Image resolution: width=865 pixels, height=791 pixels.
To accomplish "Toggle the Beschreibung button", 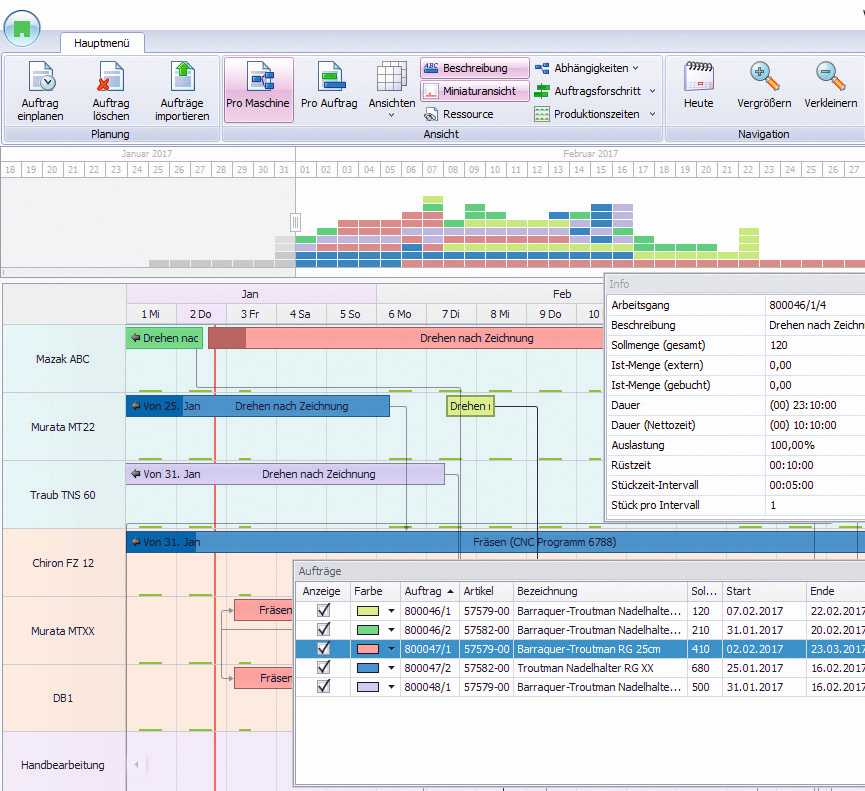I will point(475,68).
